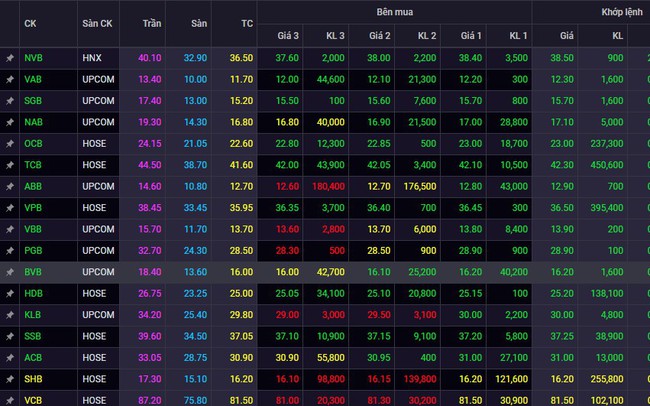Toggle pin on the TCB row
This screenshot has width=650, height=406.
10,165
